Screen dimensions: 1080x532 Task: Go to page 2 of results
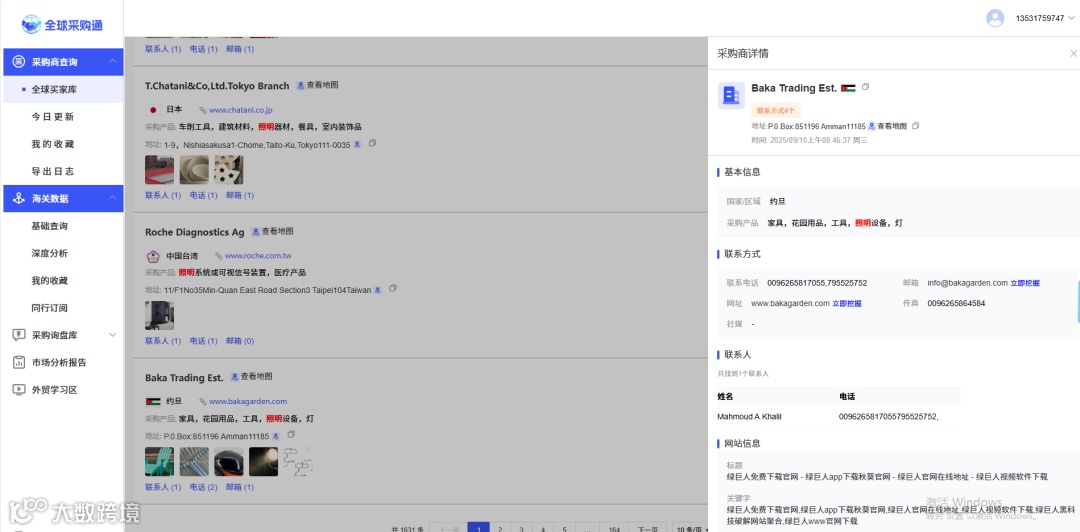(x=500, y=529)
